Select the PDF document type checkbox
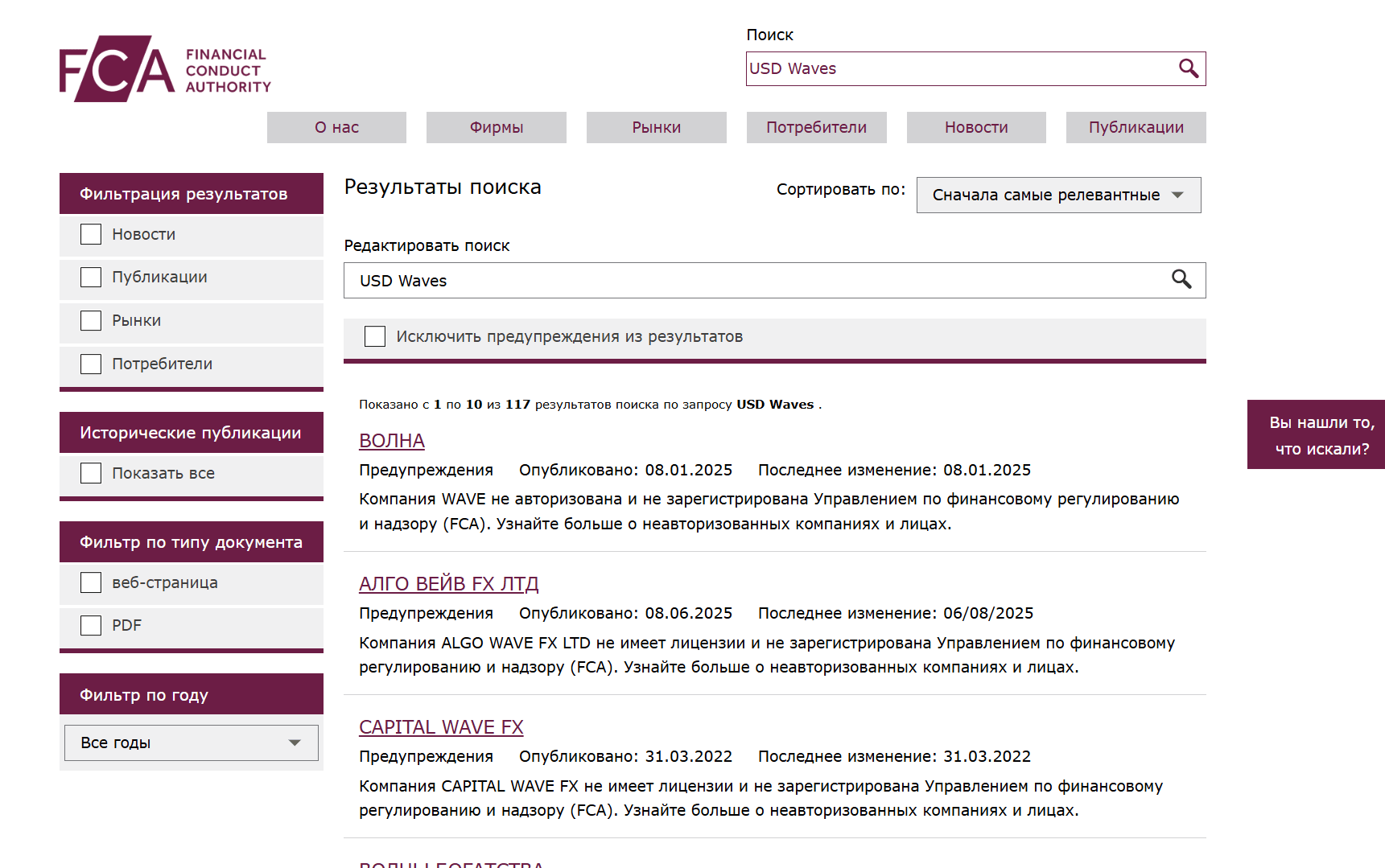This screenshot has width=1385, height=868. 91,626
